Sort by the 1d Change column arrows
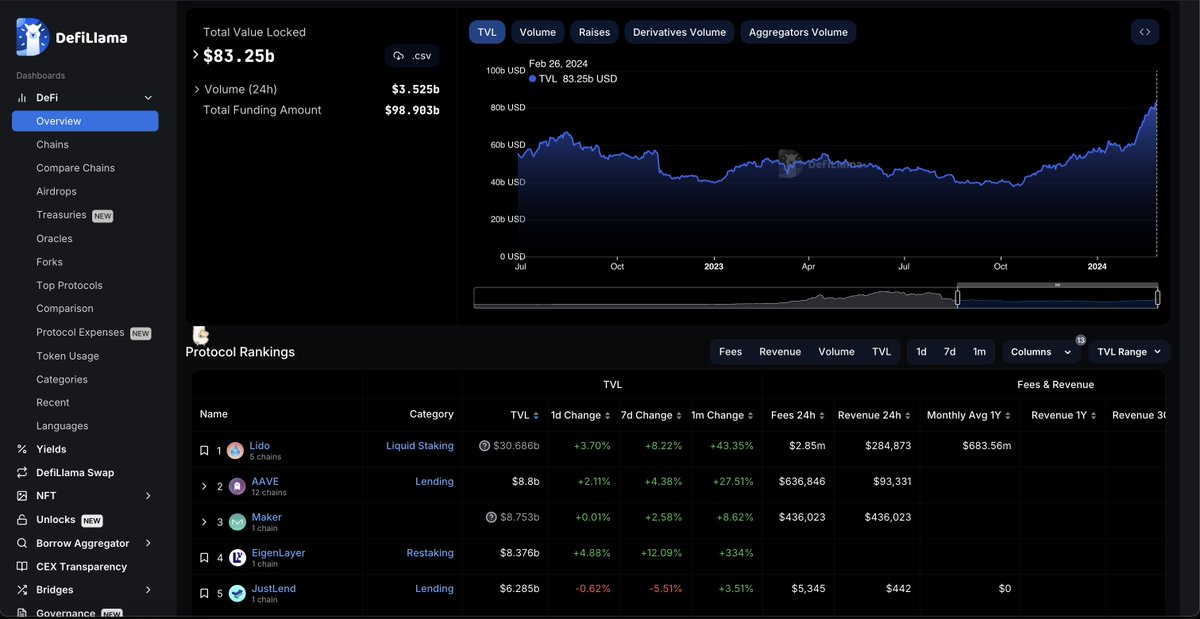This screenshot has width=1200, height=619. click(x=608, y=415)
